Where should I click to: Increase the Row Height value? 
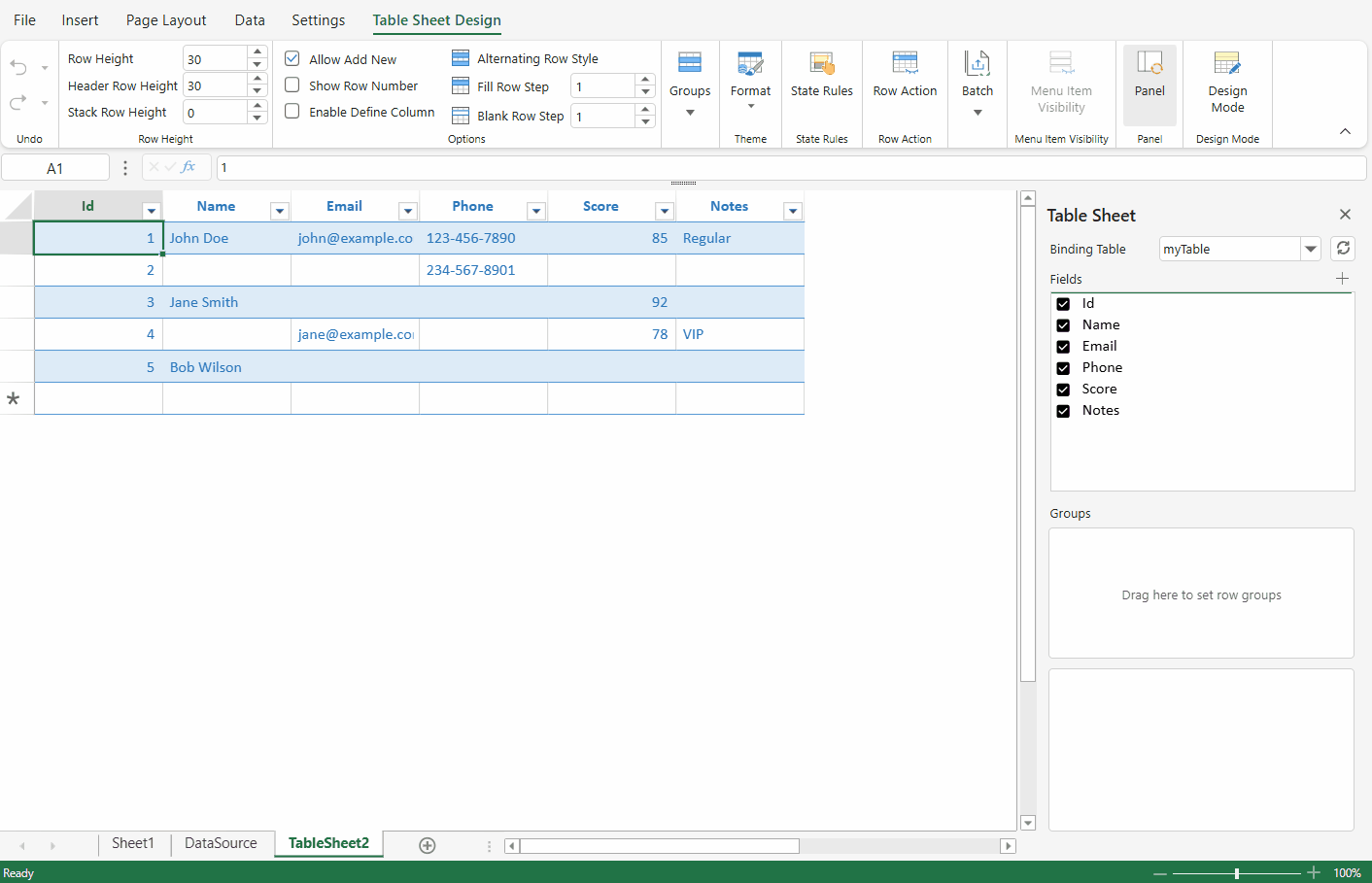(257, 51)
